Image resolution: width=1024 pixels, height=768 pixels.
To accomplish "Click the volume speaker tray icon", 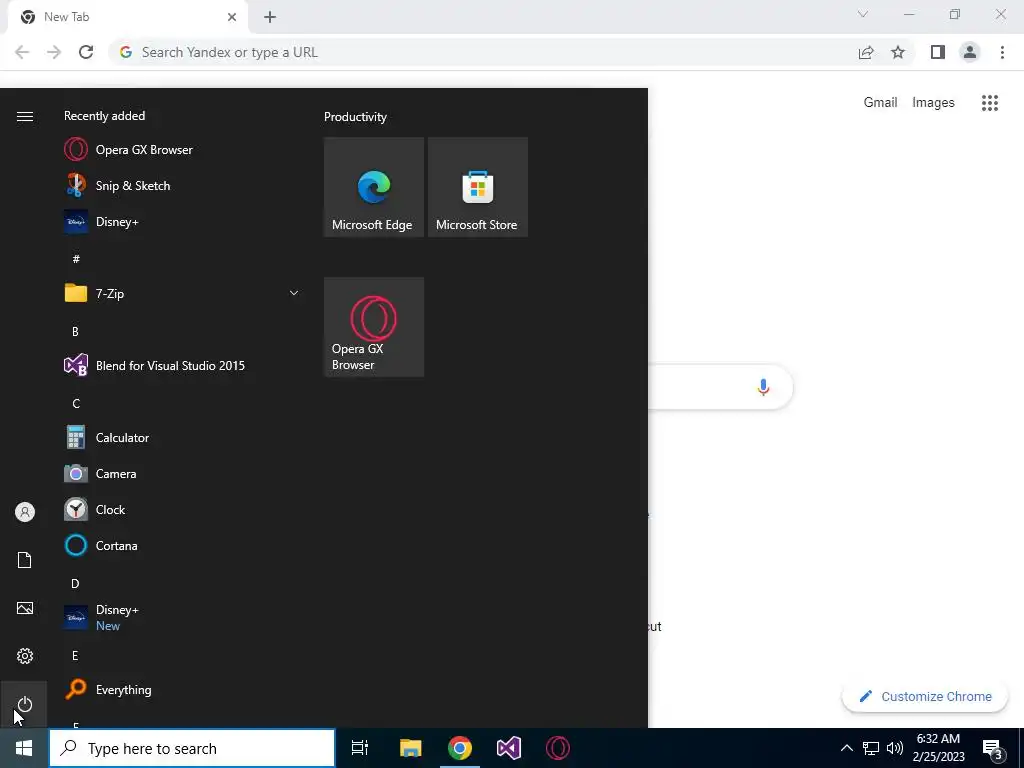I will click(895, 748).
